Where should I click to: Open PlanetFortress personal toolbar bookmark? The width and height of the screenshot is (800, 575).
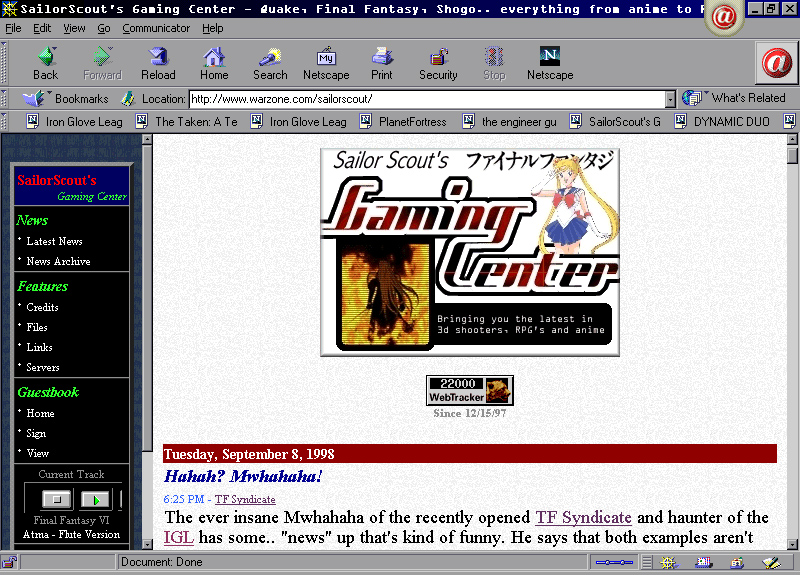tap(403, 121)
